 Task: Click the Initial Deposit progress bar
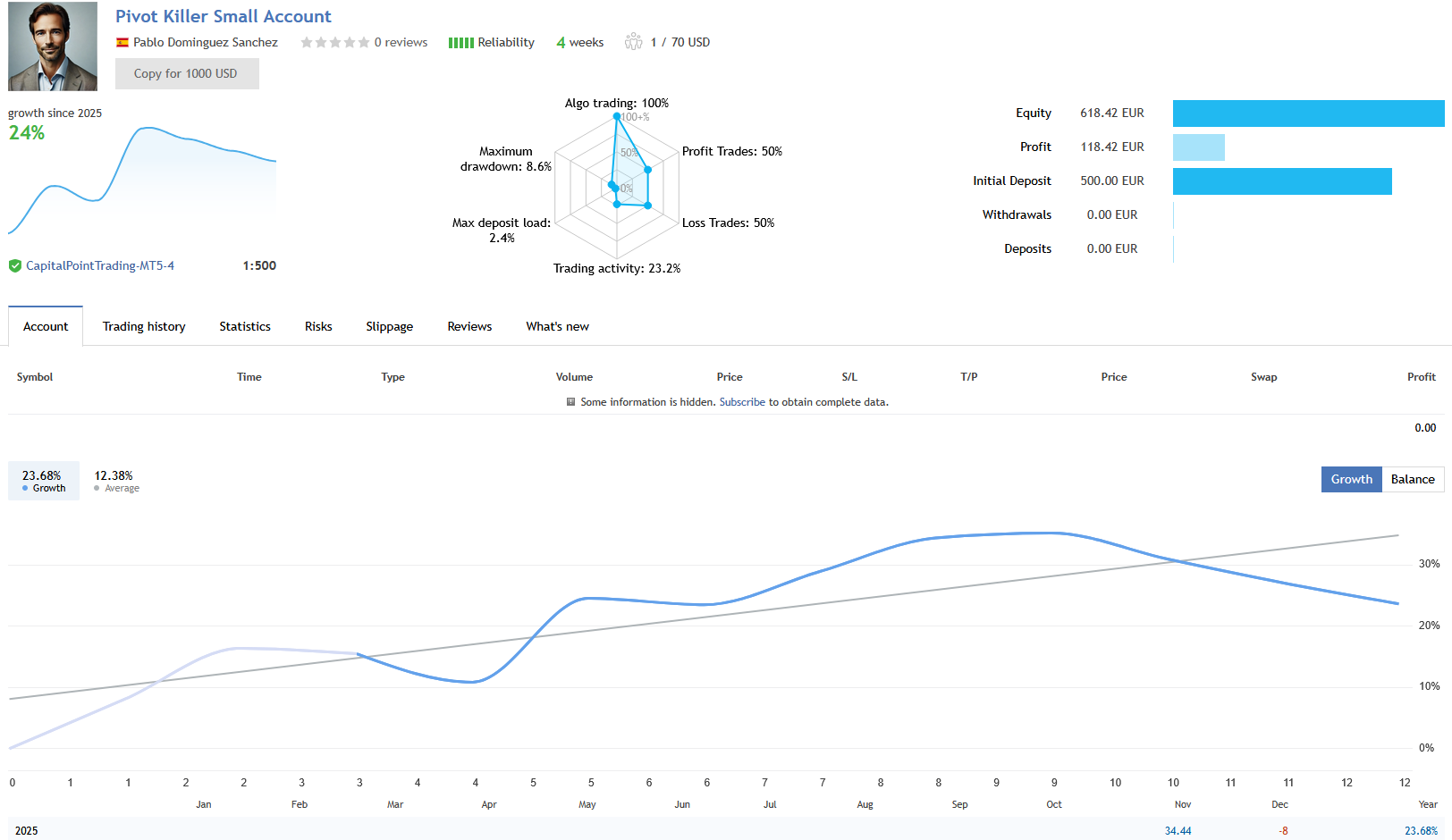click(1282, 181)
